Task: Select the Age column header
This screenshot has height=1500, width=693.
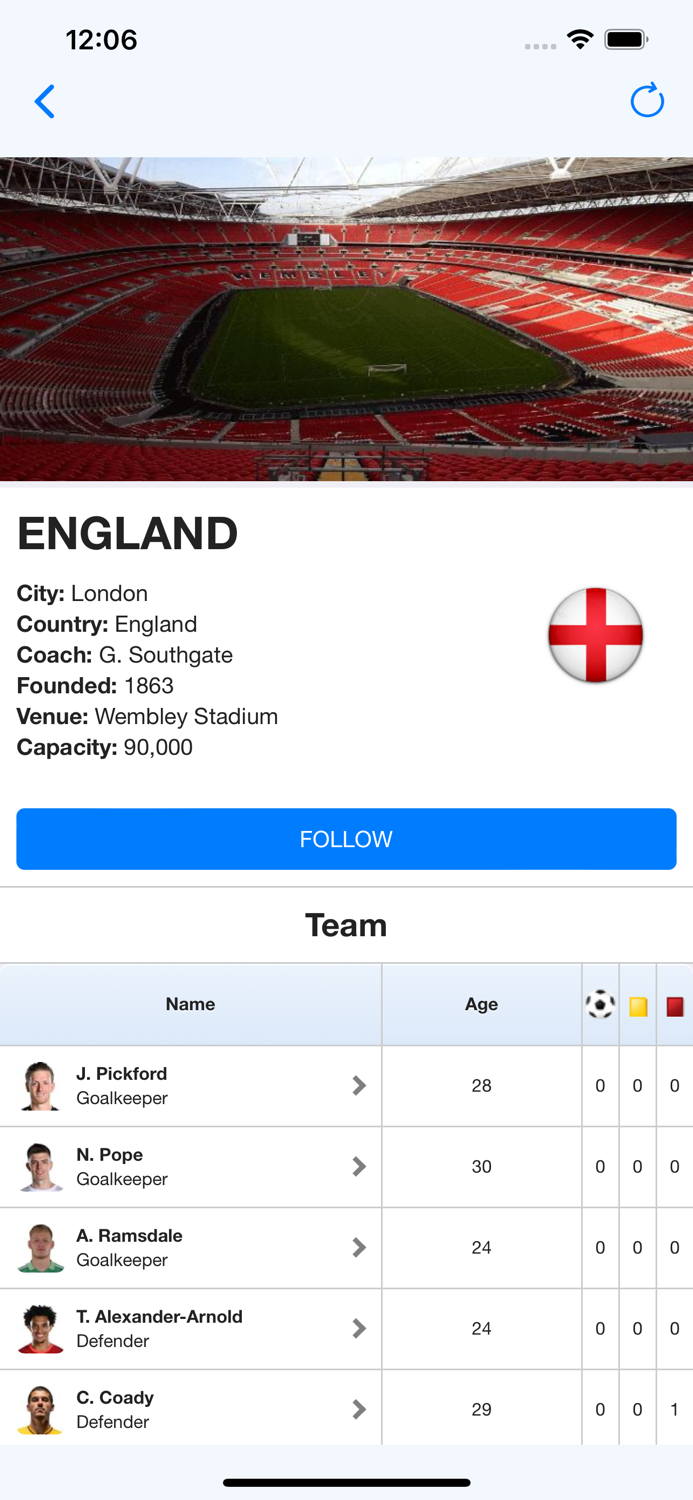Action: 482,1004
